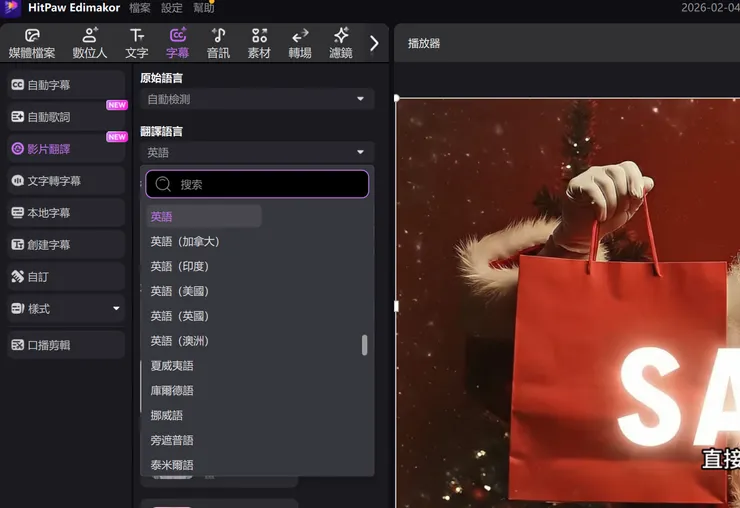740x508 pixels.
Task: Select 自動歌詞 in the sidebar
Action: pos(66,117)
